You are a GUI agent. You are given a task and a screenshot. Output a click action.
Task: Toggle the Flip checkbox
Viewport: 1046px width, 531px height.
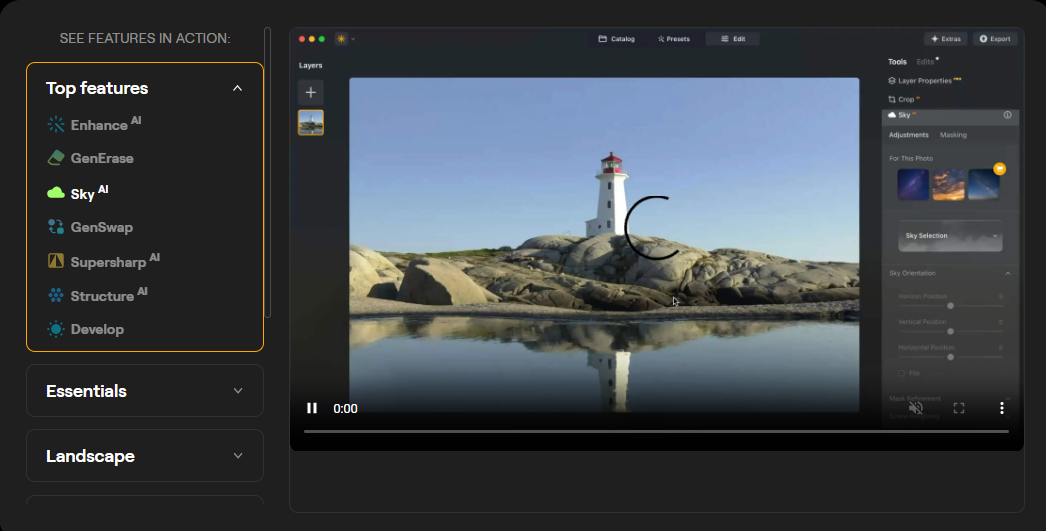coord(901,373)
